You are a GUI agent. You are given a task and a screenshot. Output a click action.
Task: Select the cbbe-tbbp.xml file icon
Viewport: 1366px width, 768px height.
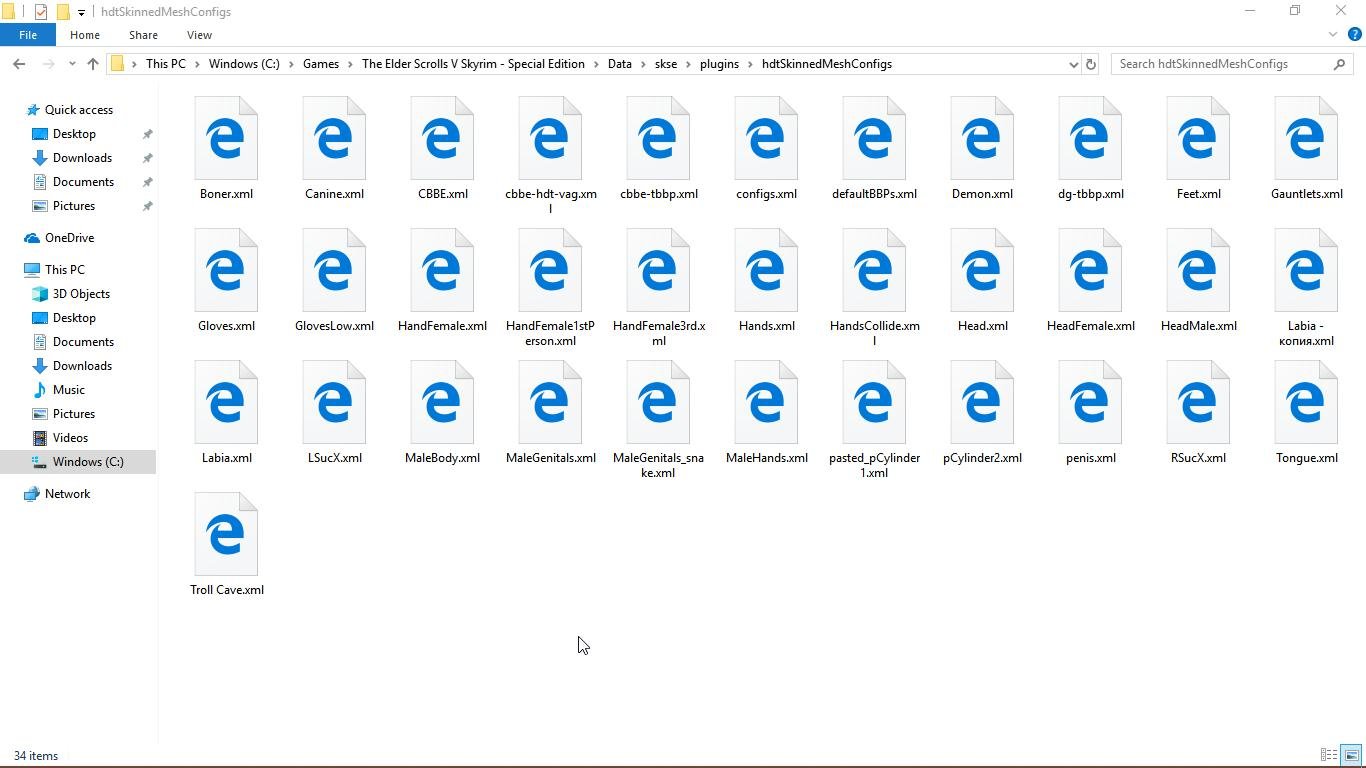[x=658, y=139]
